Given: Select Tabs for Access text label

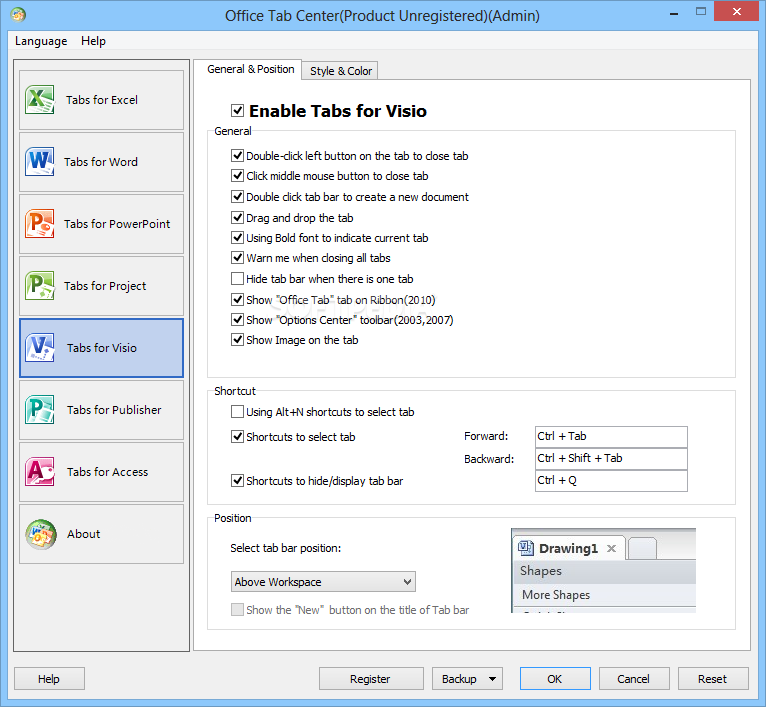Looking at the screenshot, I should pos(107,472).
